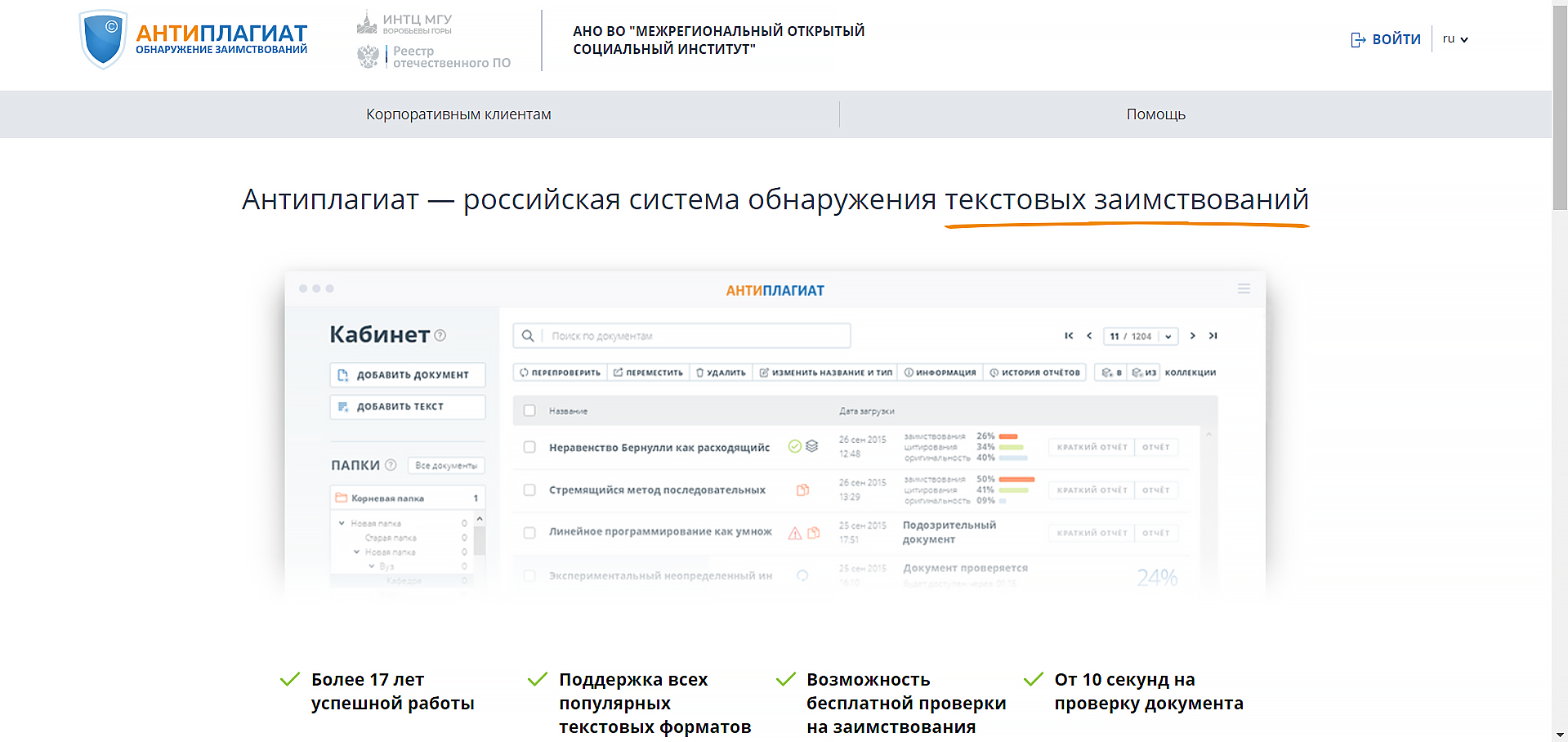Sort by the Название column header
This screenshot has height=742, width=1568.
[568, 411]
